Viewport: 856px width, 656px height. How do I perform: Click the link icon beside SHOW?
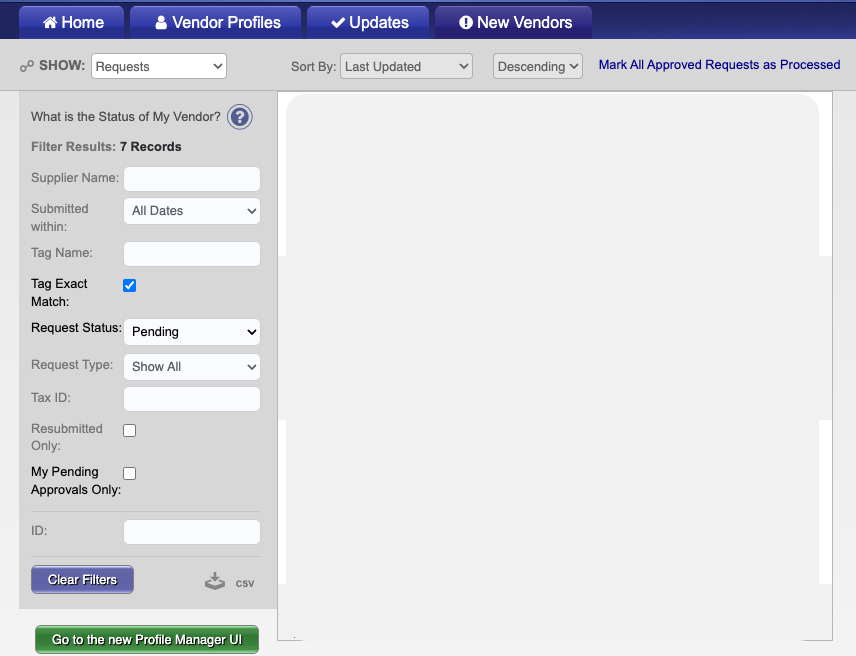point(27,67)
